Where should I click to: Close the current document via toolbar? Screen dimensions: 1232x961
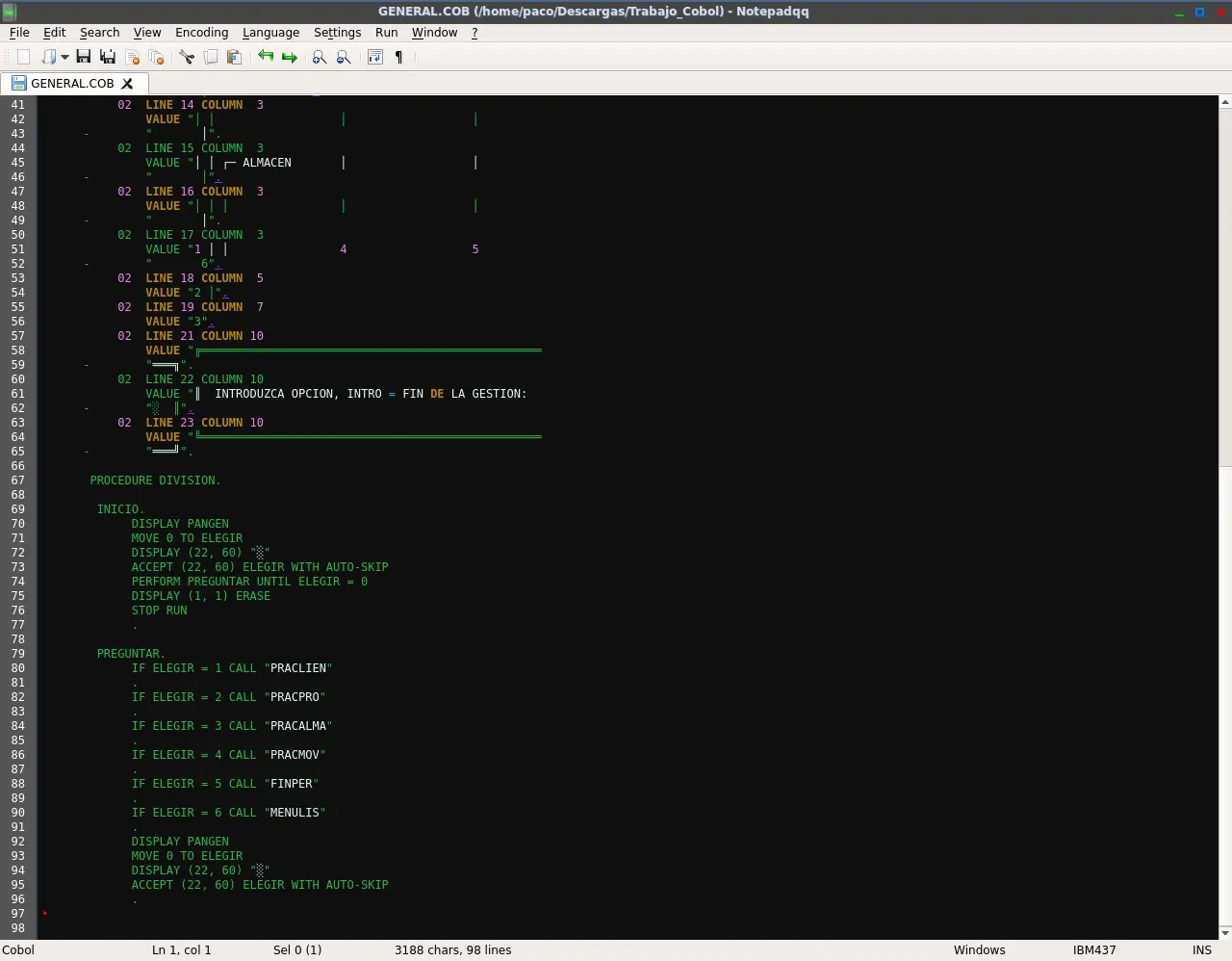[x=133, y=57]
